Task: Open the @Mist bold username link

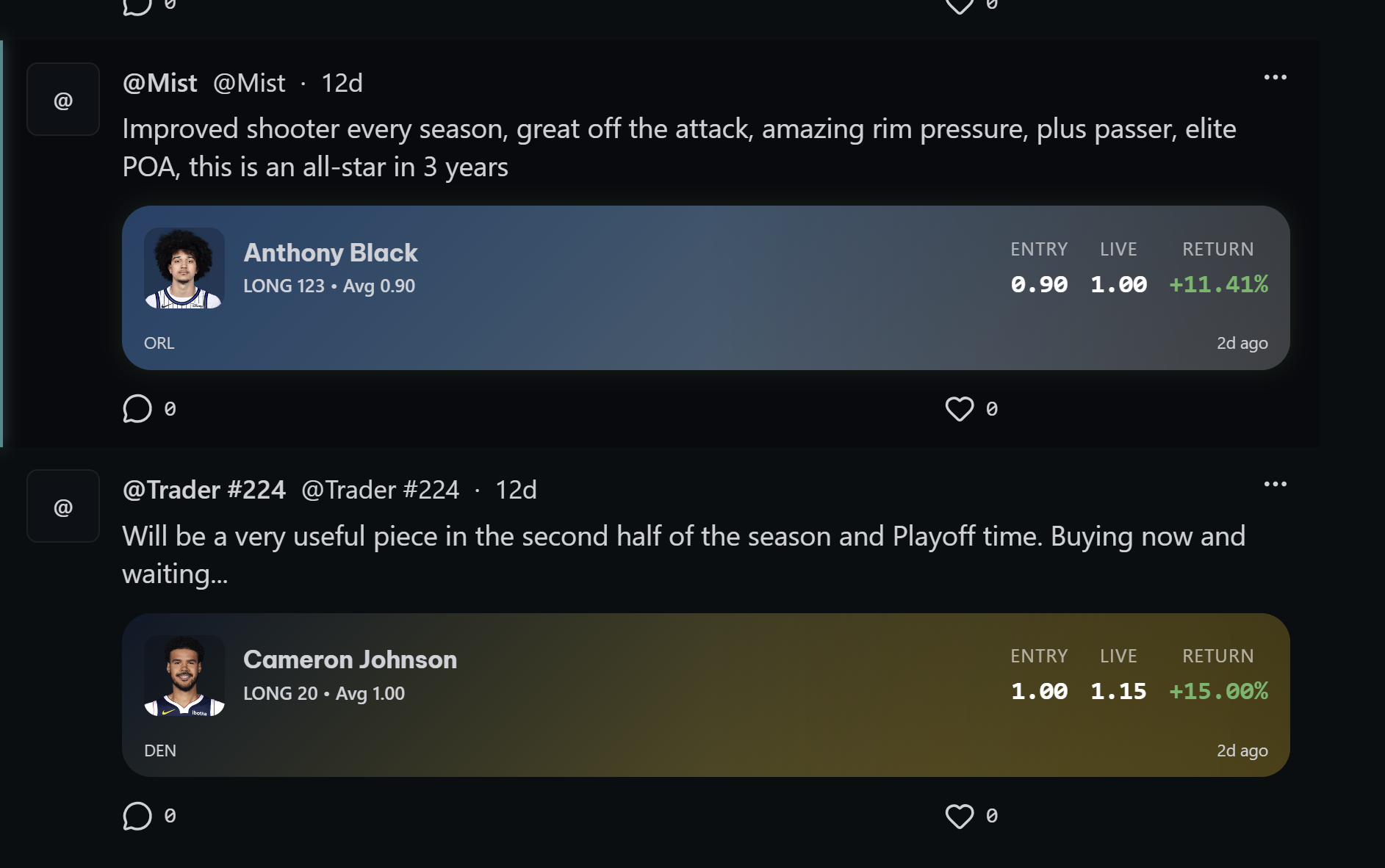Action: tap(160, 83)
